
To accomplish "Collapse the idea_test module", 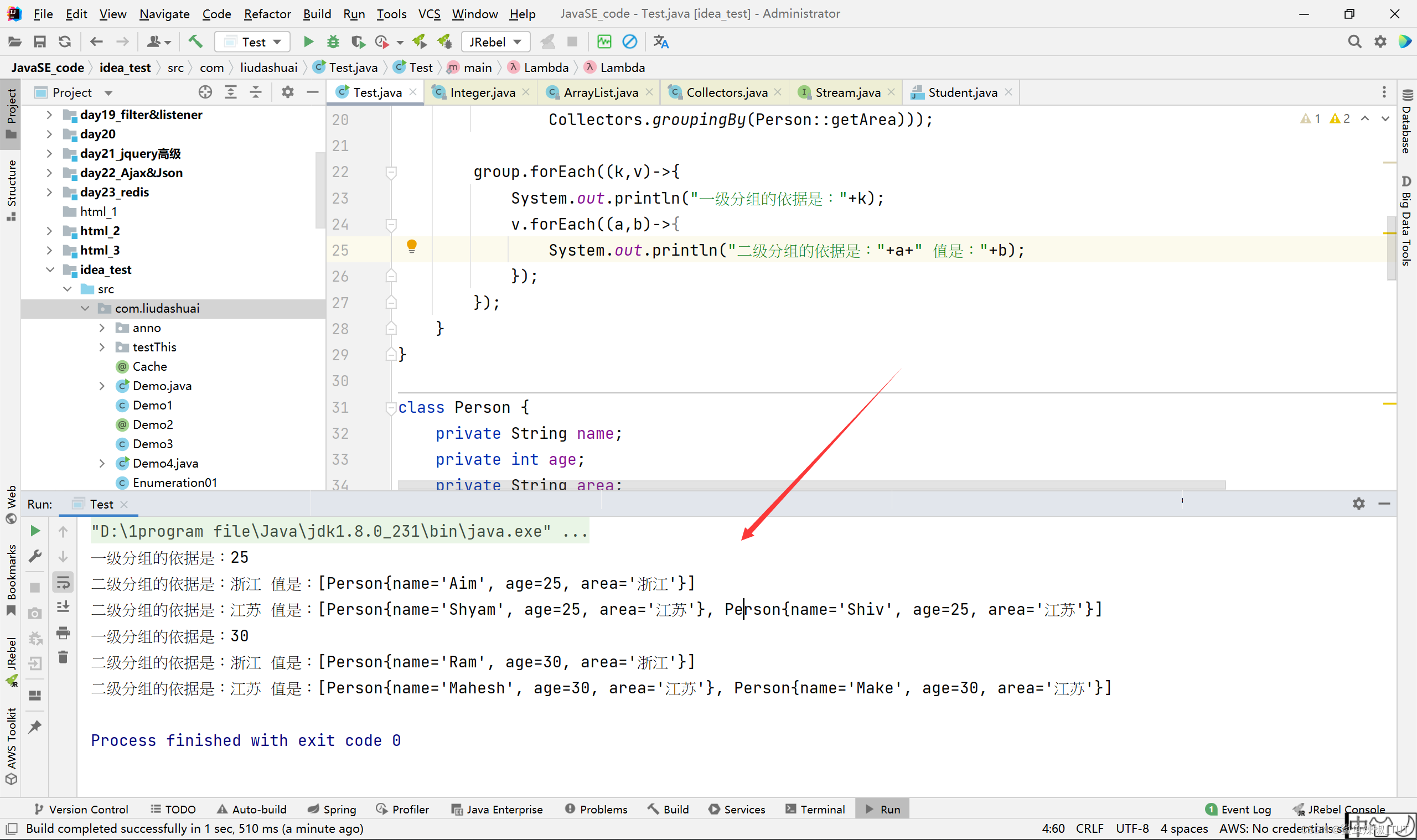I will click(x=50, y=270).
